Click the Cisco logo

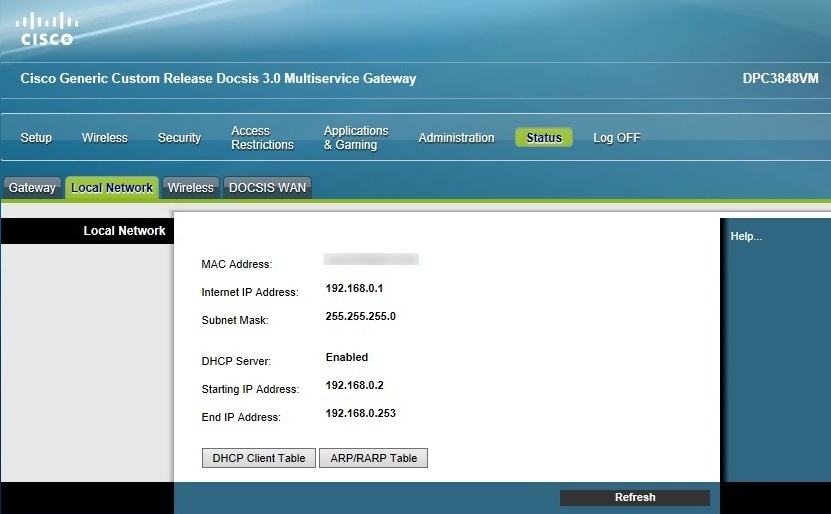tap(47, 30)
